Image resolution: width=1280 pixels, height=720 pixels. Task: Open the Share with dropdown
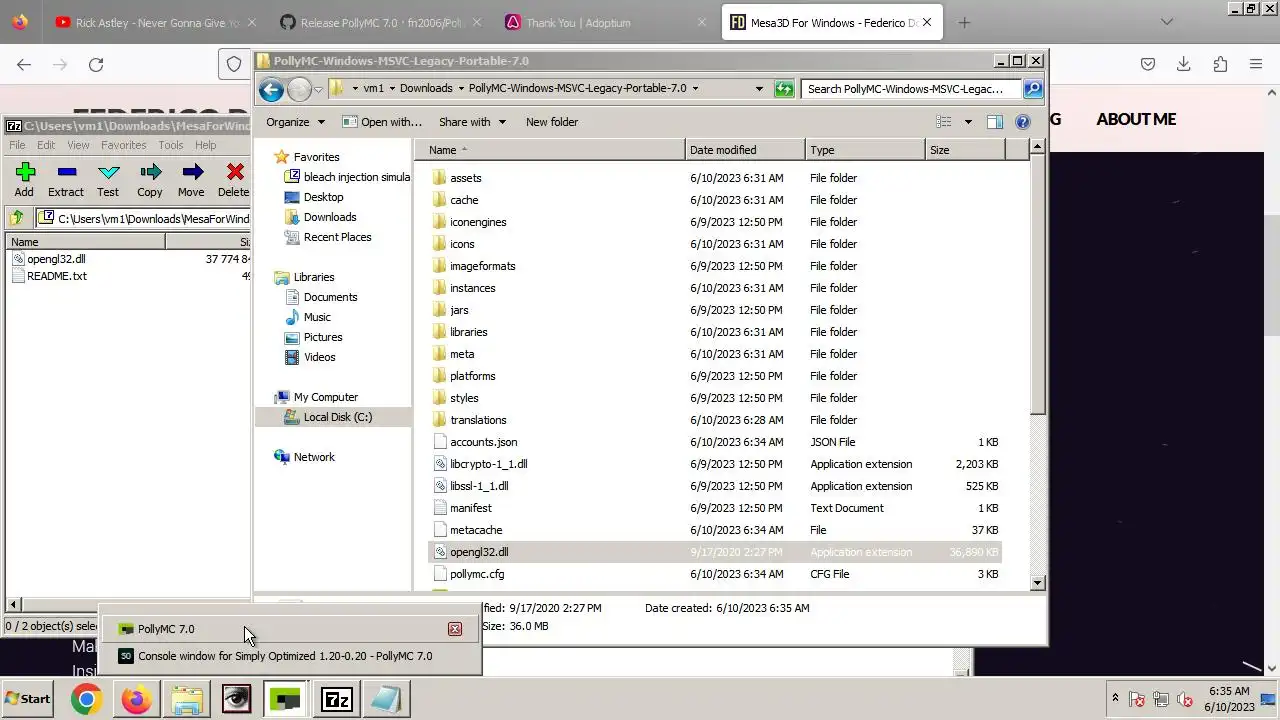coord(472,122)
